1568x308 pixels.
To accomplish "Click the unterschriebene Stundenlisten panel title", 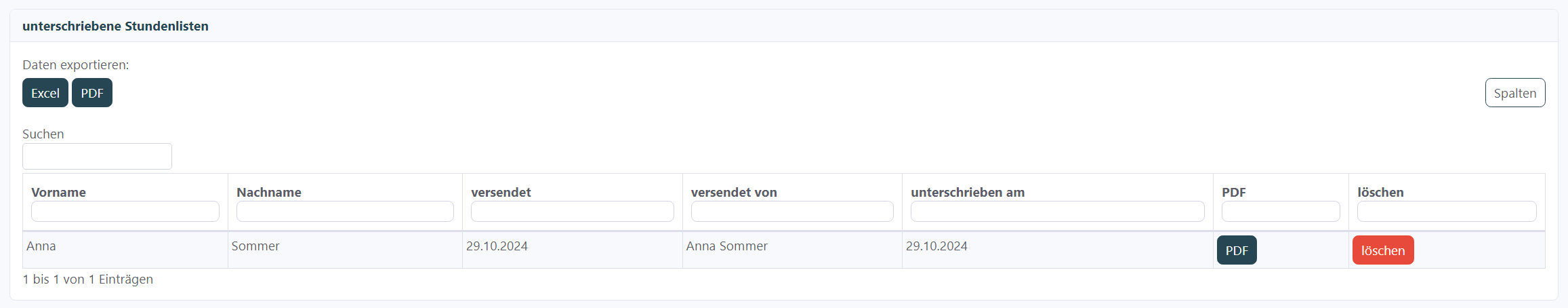I will [115, 26].
